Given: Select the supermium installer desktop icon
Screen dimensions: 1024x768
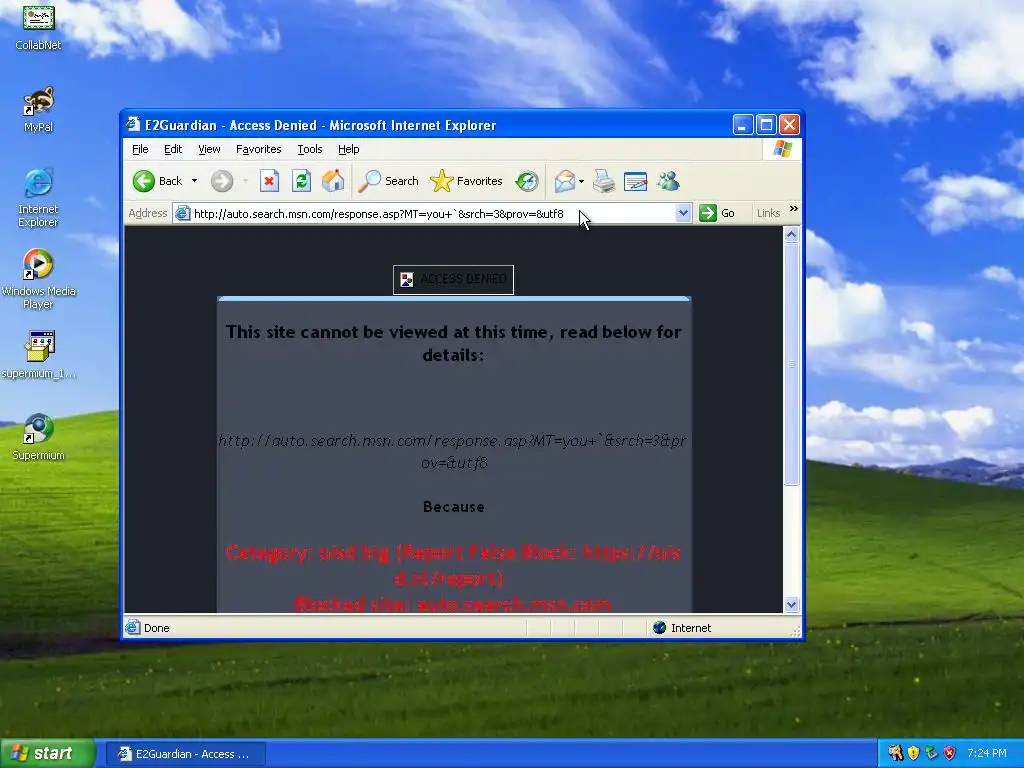Looking at the screenshot, I should 39,355.
